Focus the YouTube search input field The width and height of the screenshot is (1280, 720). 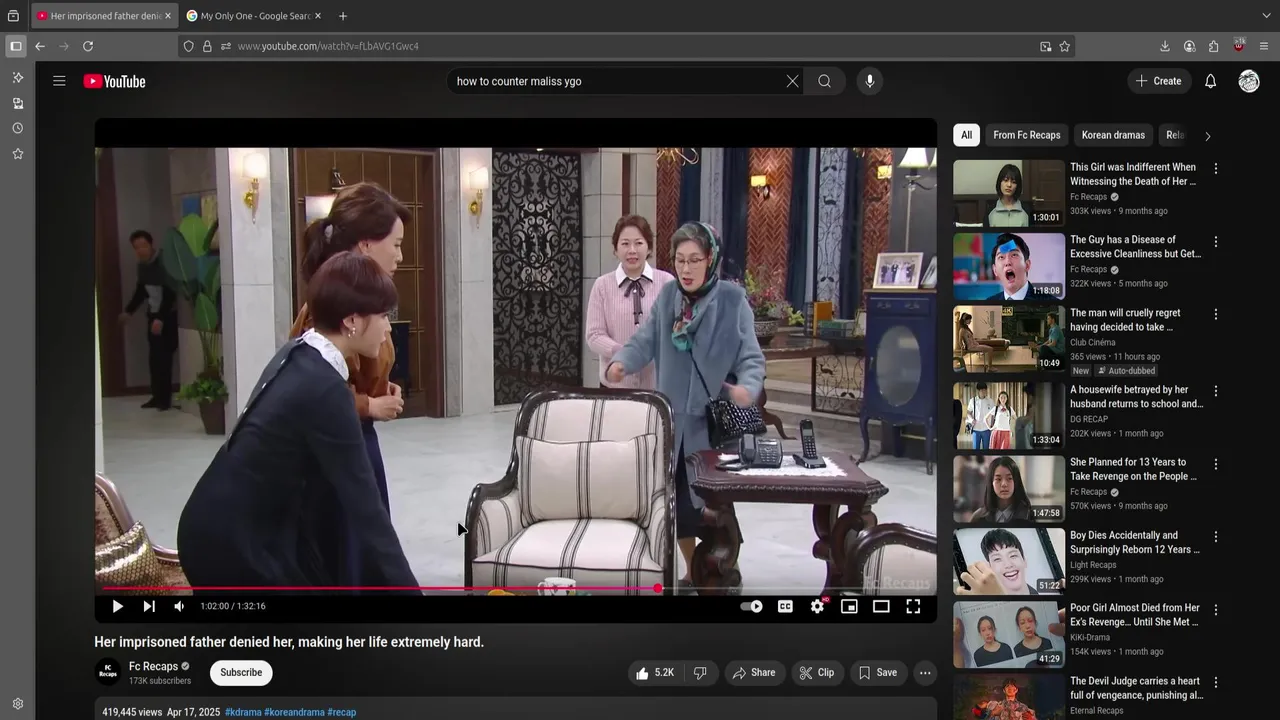pos(615,81)
